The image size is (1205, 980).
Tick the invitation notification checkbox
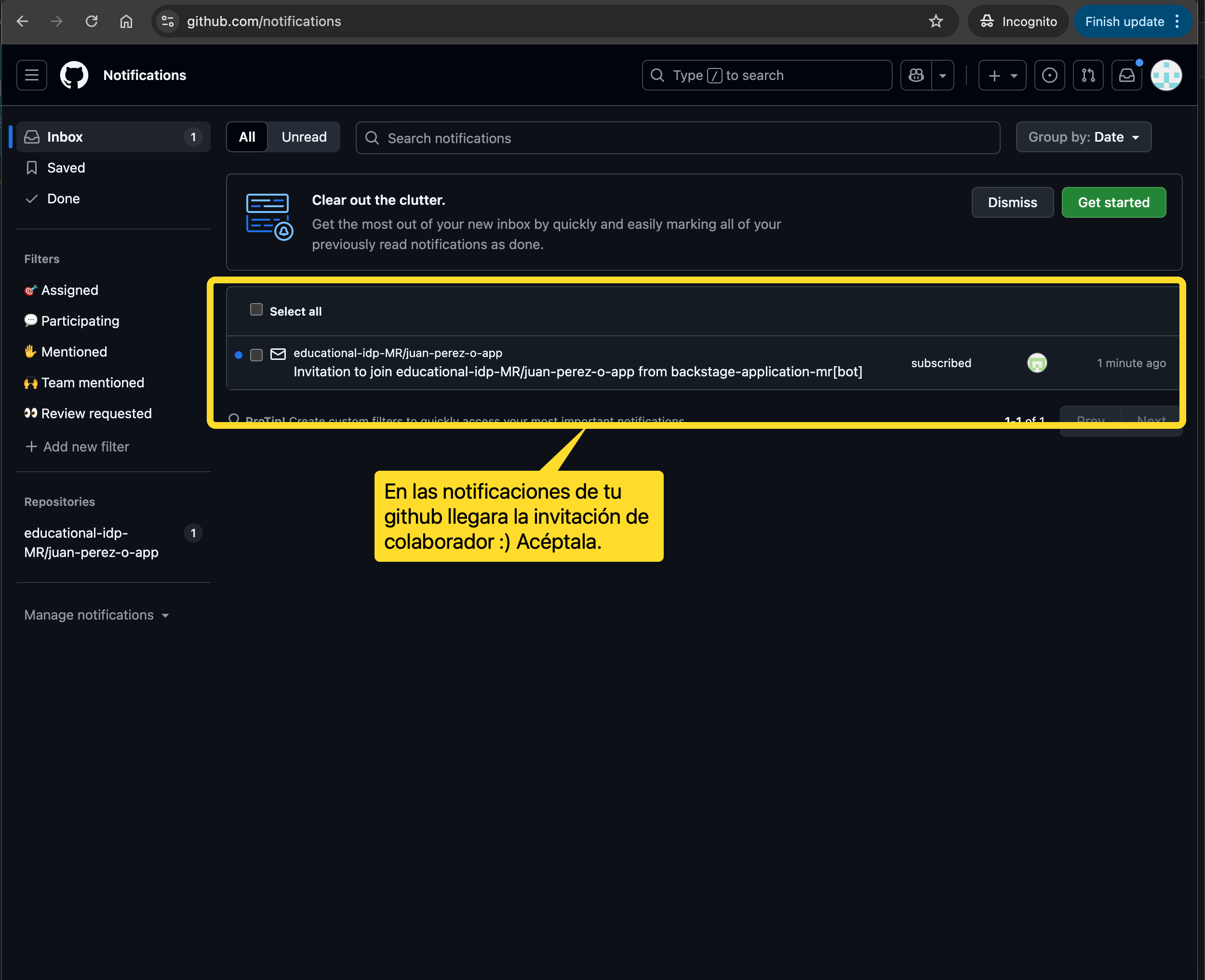pyautogui.click(x=256, y=355)
